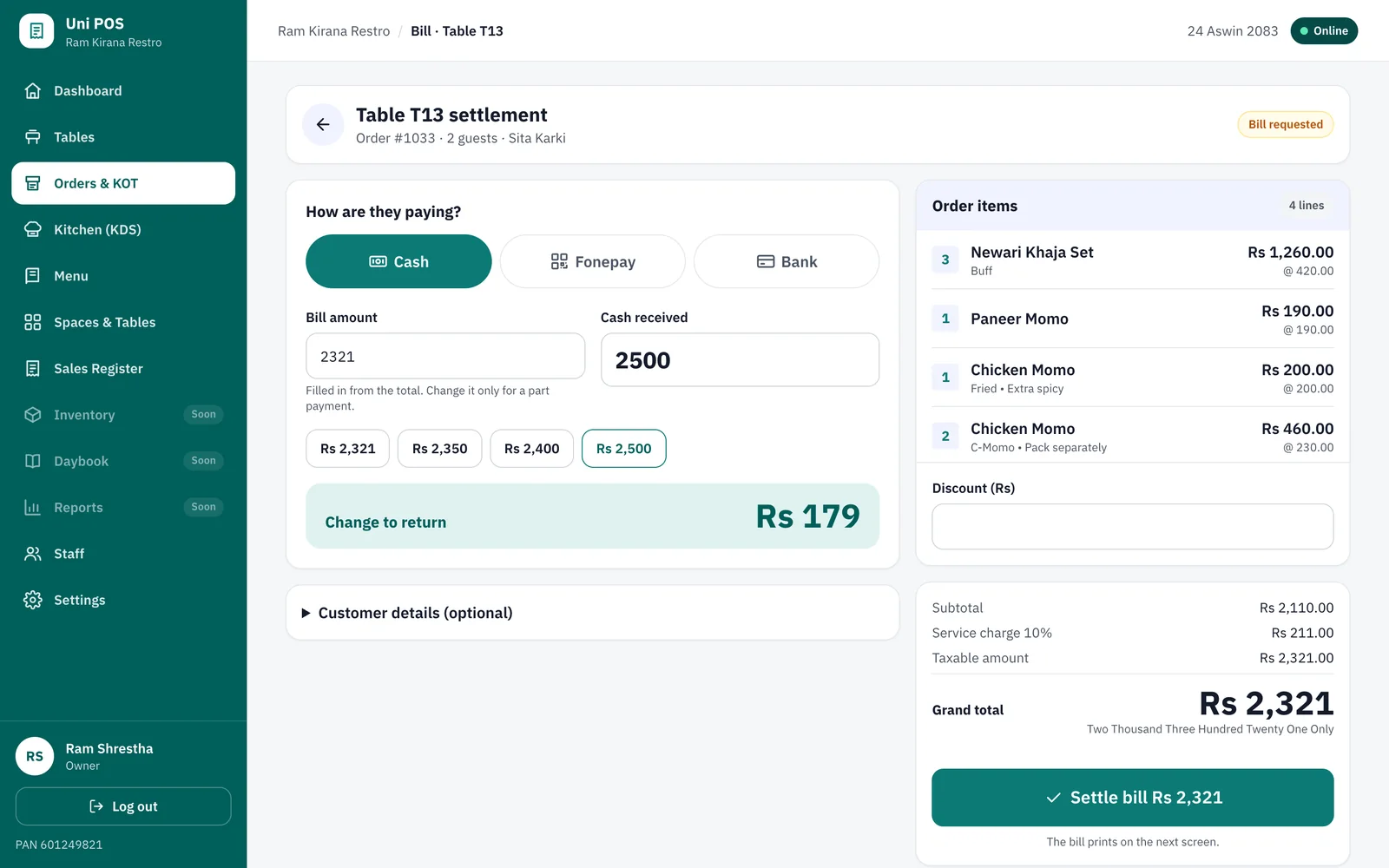Click the Newari Khaja Set order line

tap(1133, 260)
